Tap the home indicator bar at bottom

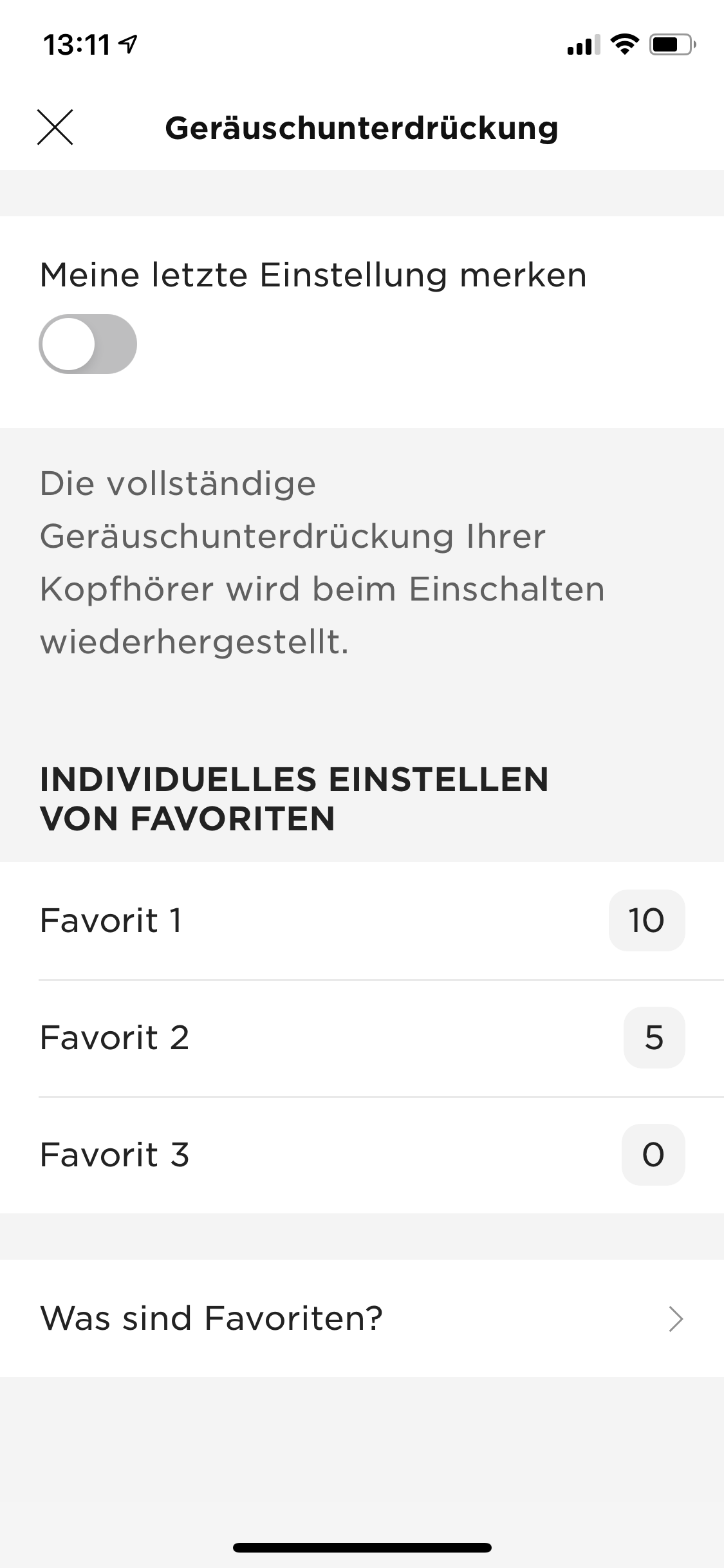[x=362, y=1547]
